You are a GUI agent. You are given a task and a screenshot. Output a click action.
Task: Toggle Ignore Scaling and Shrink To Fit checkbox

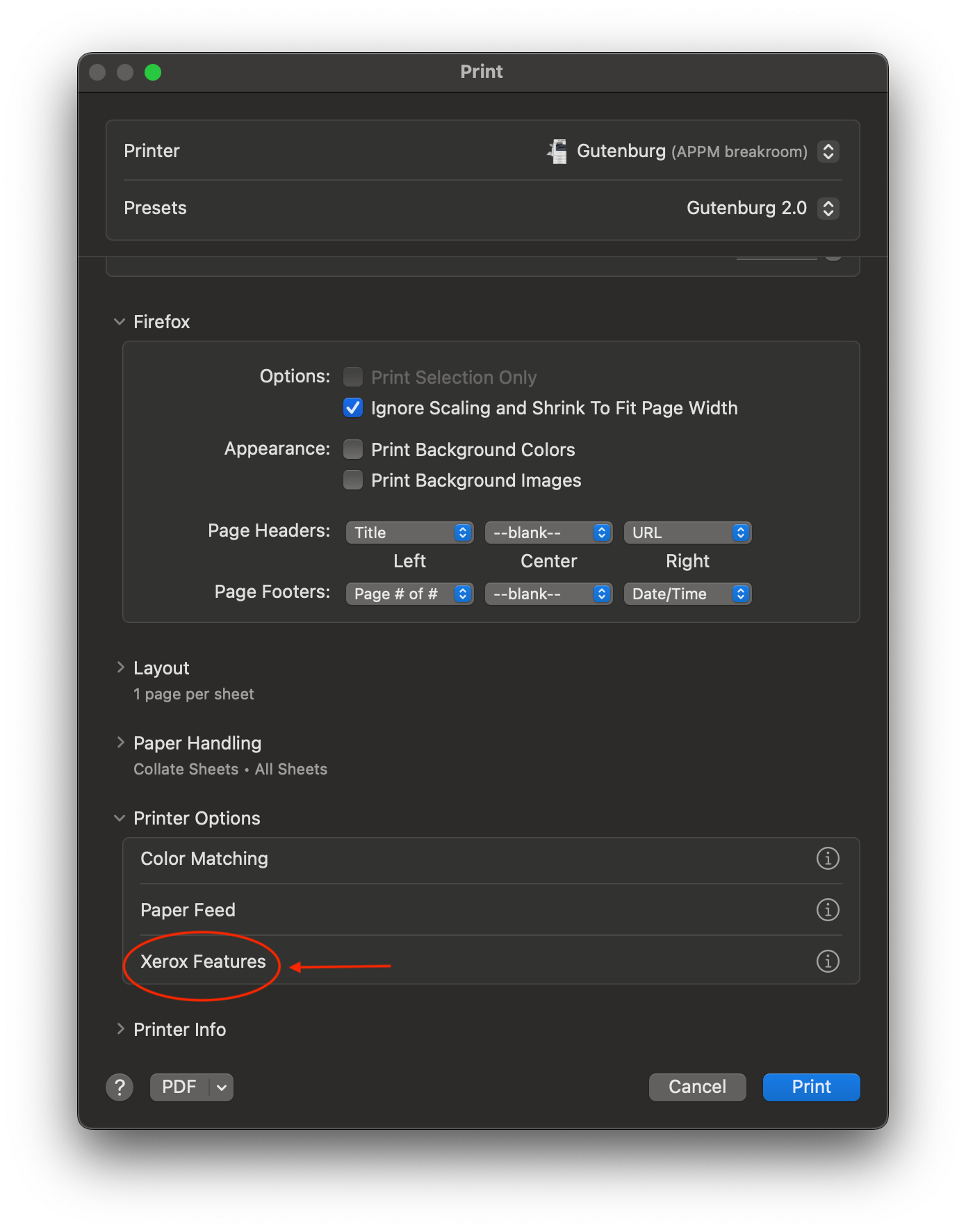coord(353,407)
